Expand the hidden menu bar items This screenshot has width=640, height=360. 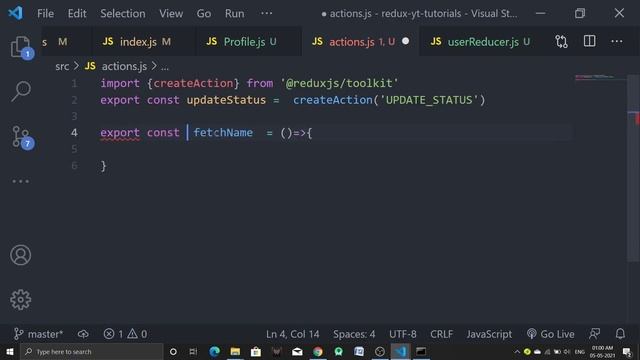click(x=267, y=13)
